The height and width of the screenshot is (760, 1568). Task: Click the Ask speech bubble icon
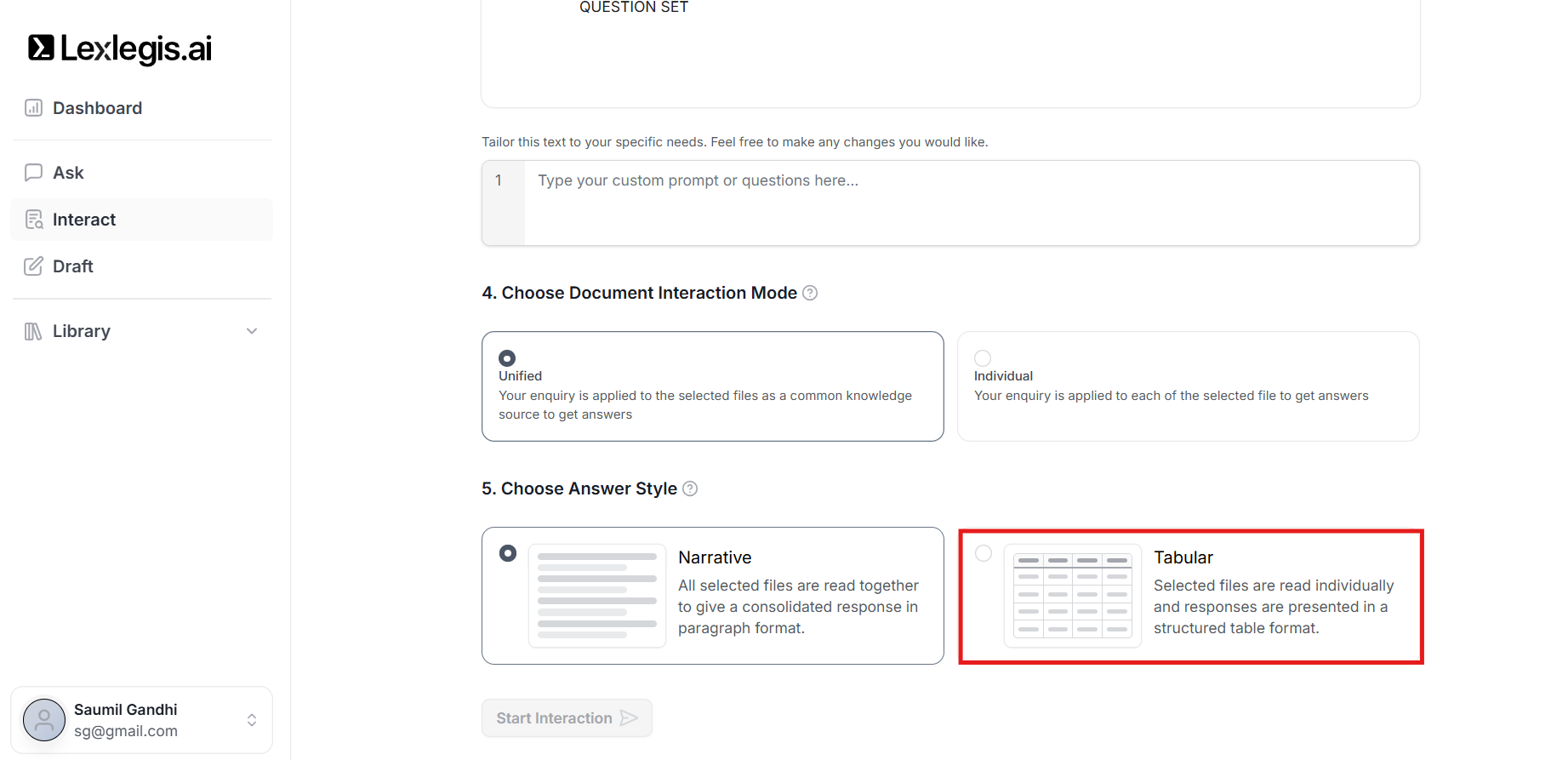click(x=33, y=173)
